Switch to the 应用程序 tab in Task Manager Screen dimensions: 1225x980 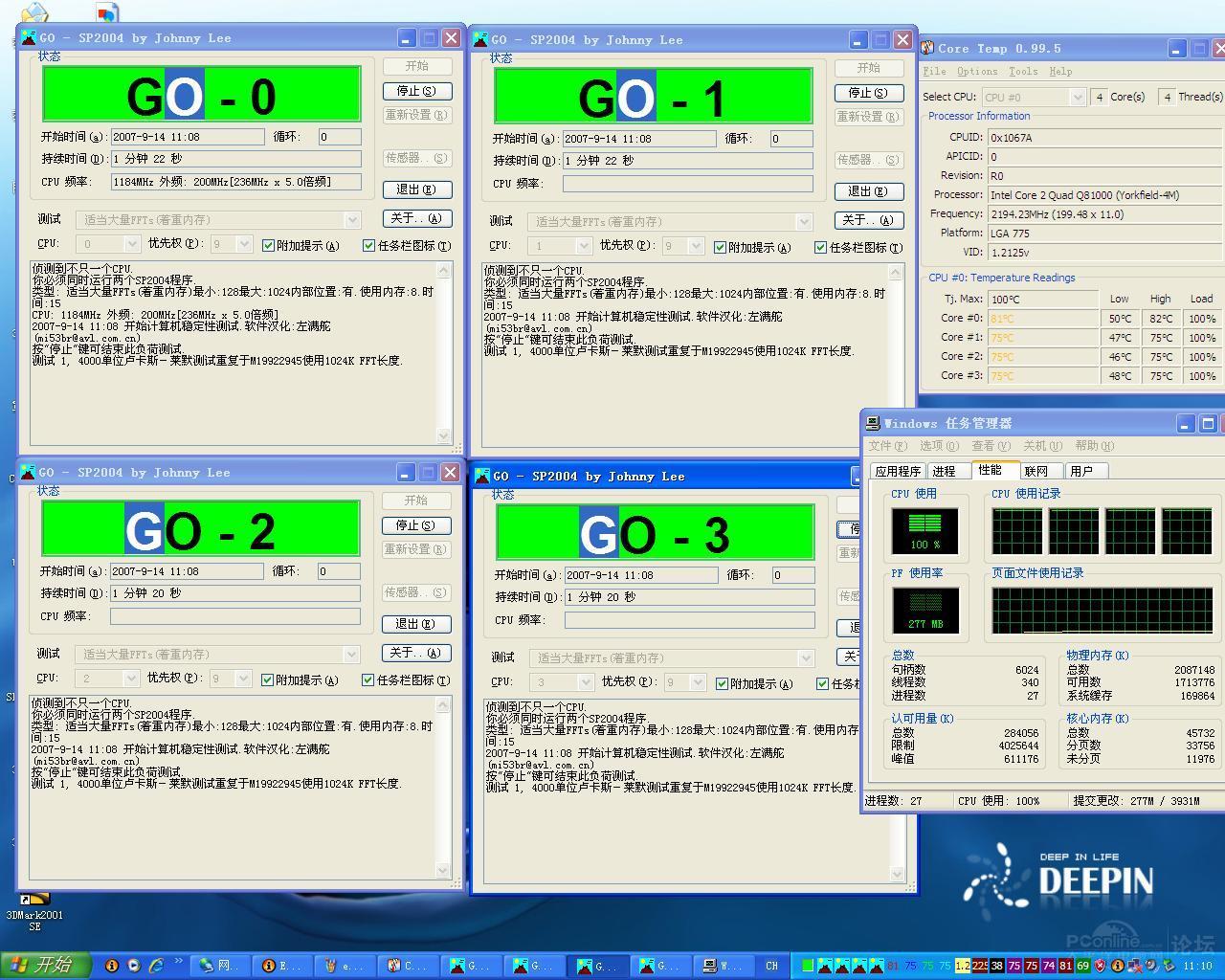click(898, 471)
